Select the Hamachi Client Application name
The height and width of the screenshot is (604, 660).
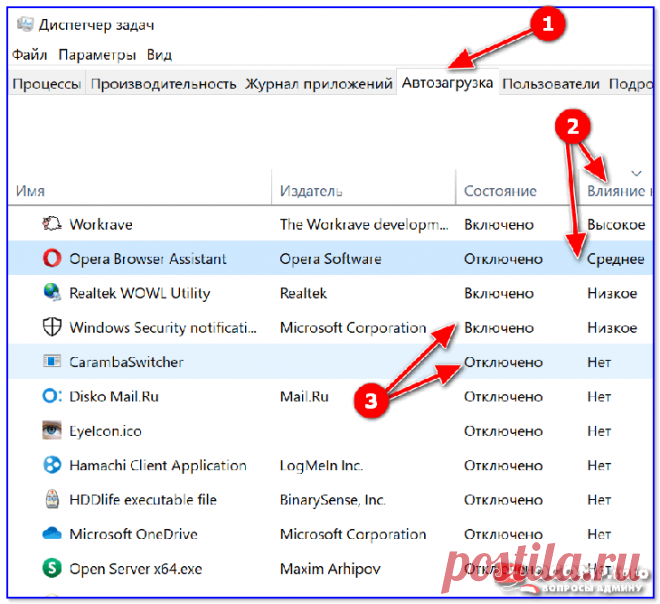(158, 465)
